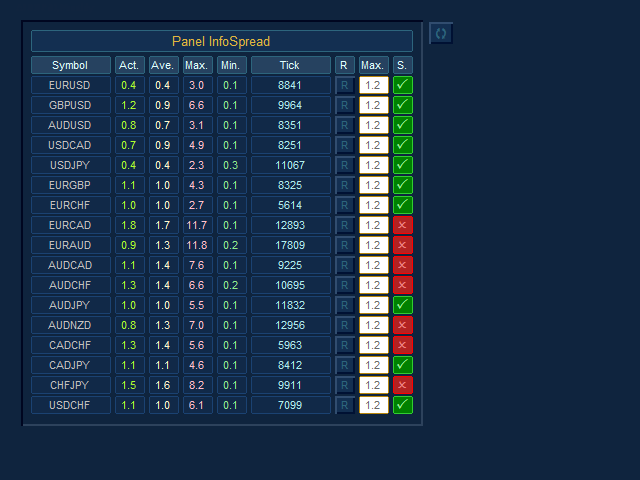Click the R icon in CADCHF row
Image resolution: width=640 pixels, height=480 pixels.
(345, 345)
